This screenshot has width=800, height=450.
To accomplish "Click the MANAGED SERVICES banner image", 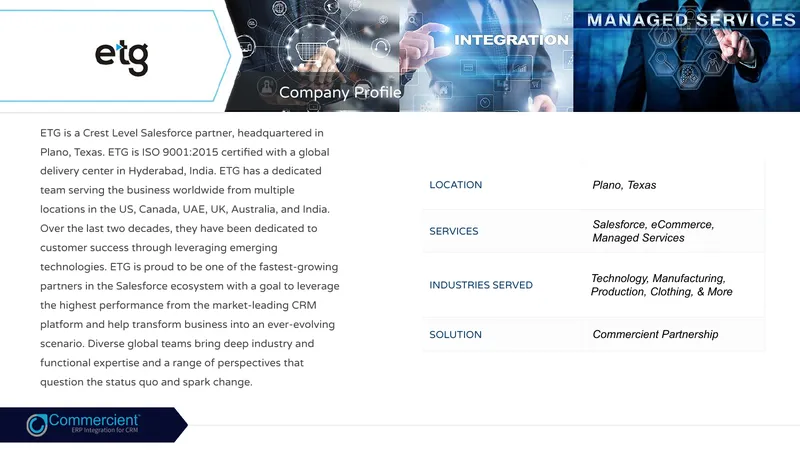I will [687, 56].
